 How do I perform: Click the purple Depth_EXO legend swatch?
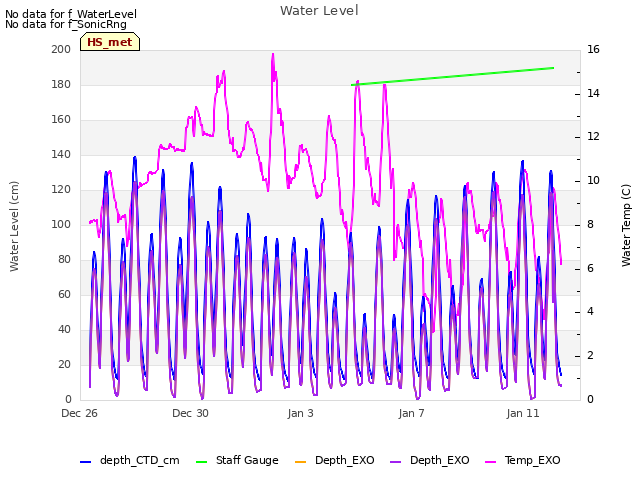[x=395, y=462]
